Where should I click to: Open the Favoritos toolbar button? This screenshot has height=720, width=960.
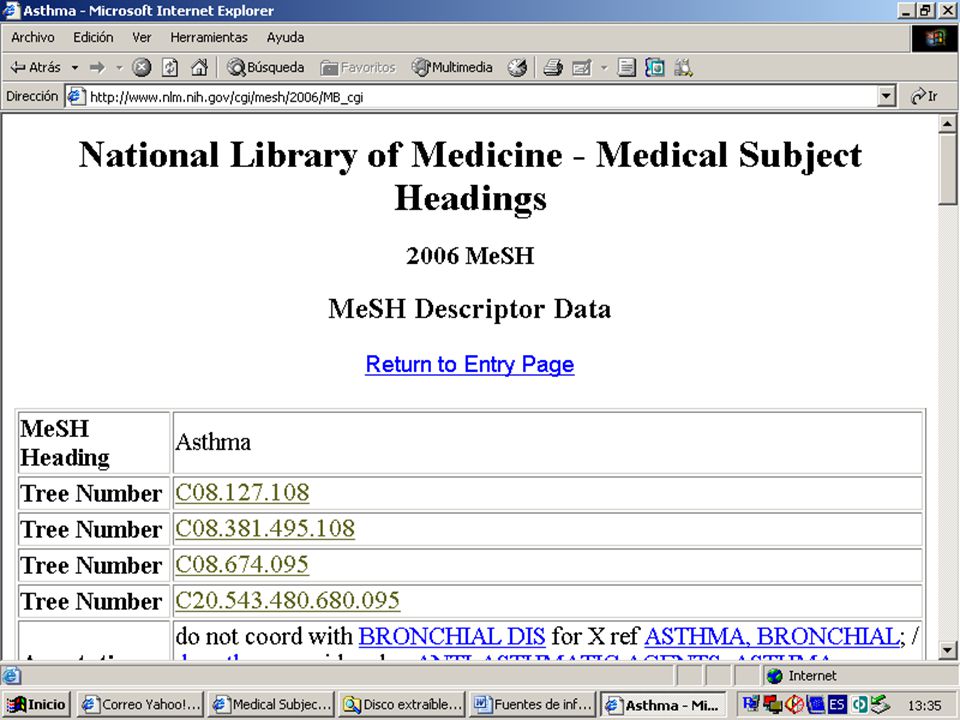[358, 67]
